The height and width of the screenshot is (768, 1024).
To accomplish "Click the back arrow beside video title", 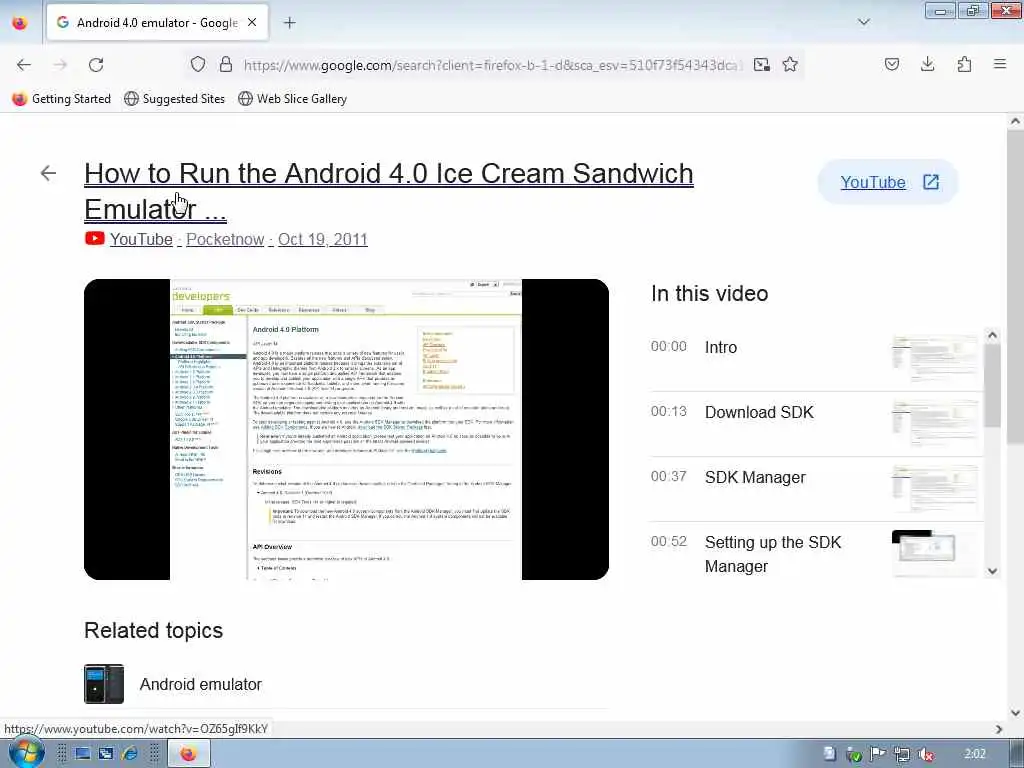I will (x=48, y=173).
